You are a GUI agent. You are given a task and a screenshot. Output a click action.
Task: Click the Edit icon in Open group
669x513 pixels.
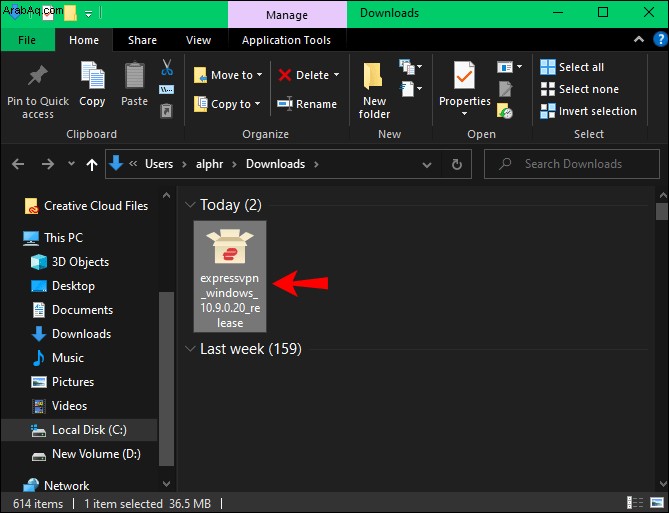click(505, 89)
